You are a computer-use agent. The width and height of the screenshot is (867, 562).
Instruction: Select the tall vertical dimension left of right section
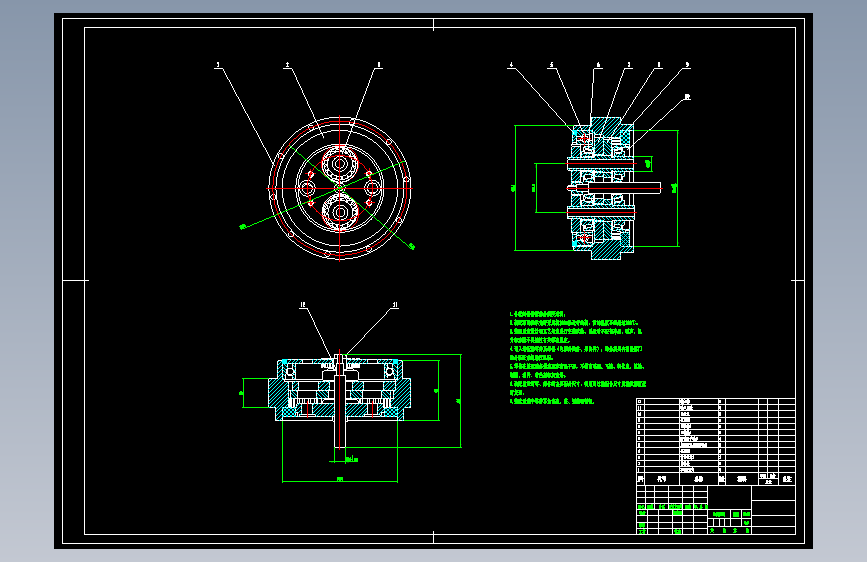(x=515, y=188)
